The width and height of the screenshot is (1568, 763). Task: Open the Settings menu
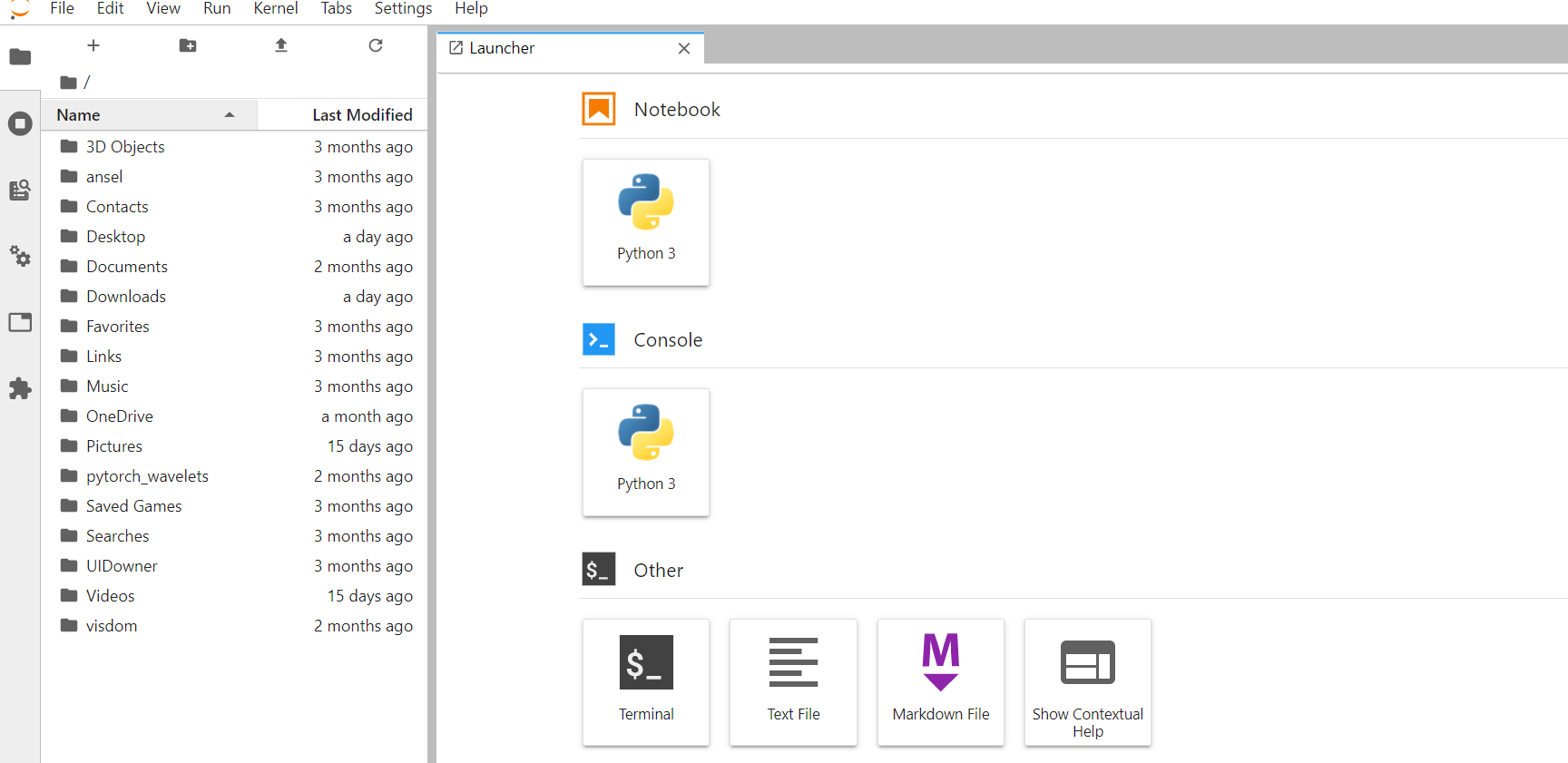click(x=403, y=9)
